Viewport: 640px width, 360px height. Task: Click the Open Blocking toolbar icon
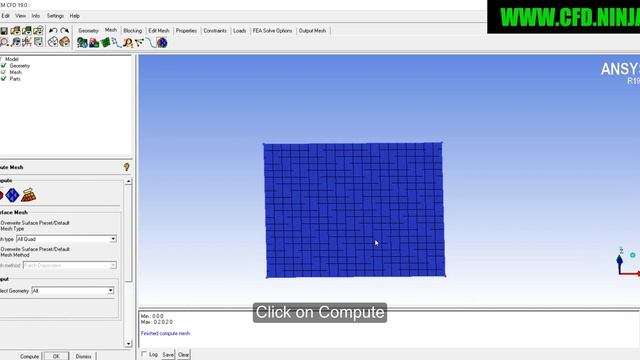[x=38, y=31]
